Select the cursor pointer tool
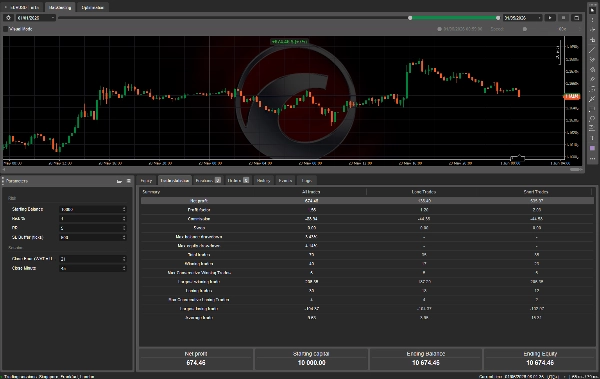The image size is (600, 379). click(592, 10)
